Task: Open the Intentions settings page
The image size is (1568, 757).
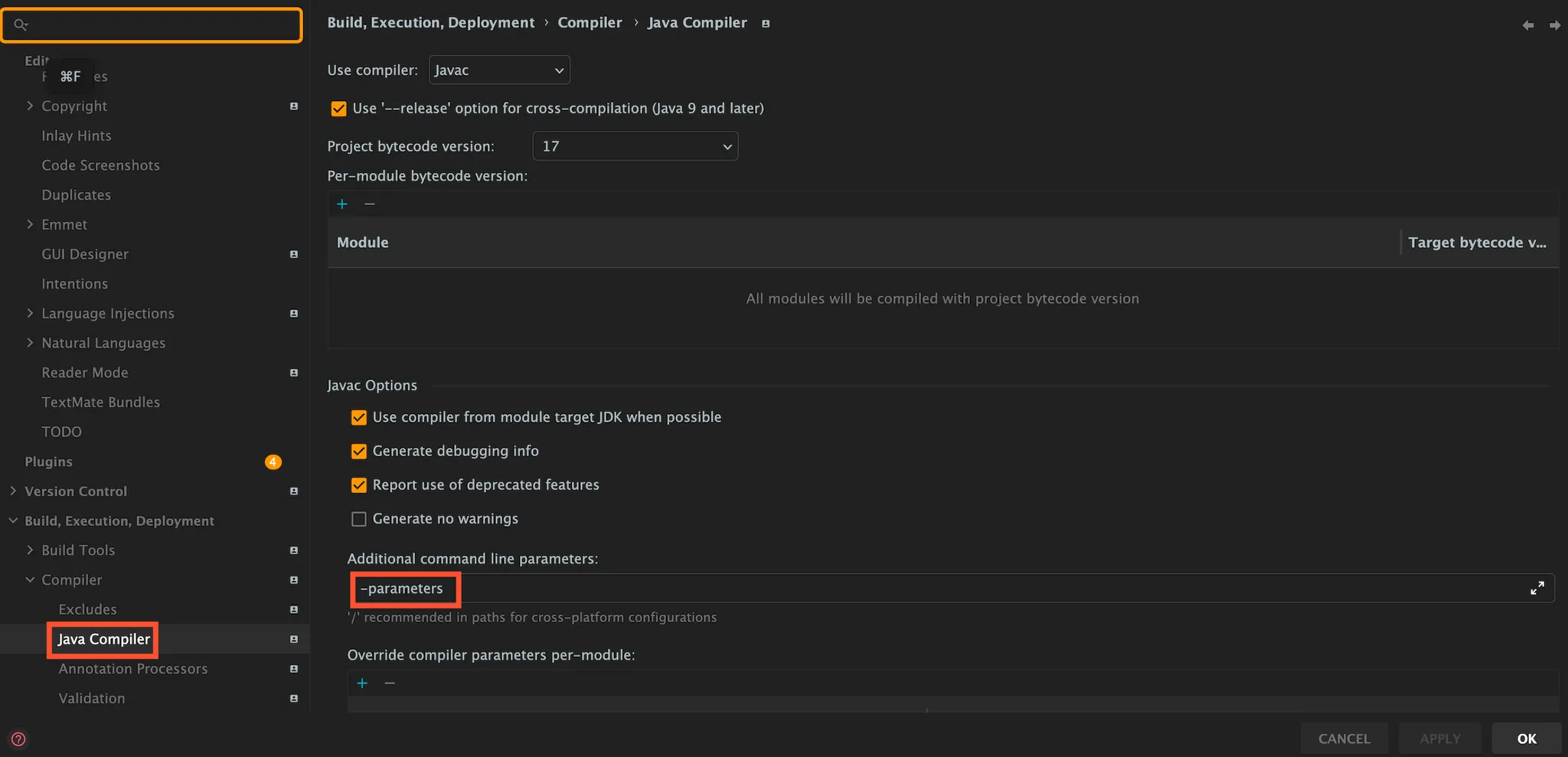Action: click(75, 284)
